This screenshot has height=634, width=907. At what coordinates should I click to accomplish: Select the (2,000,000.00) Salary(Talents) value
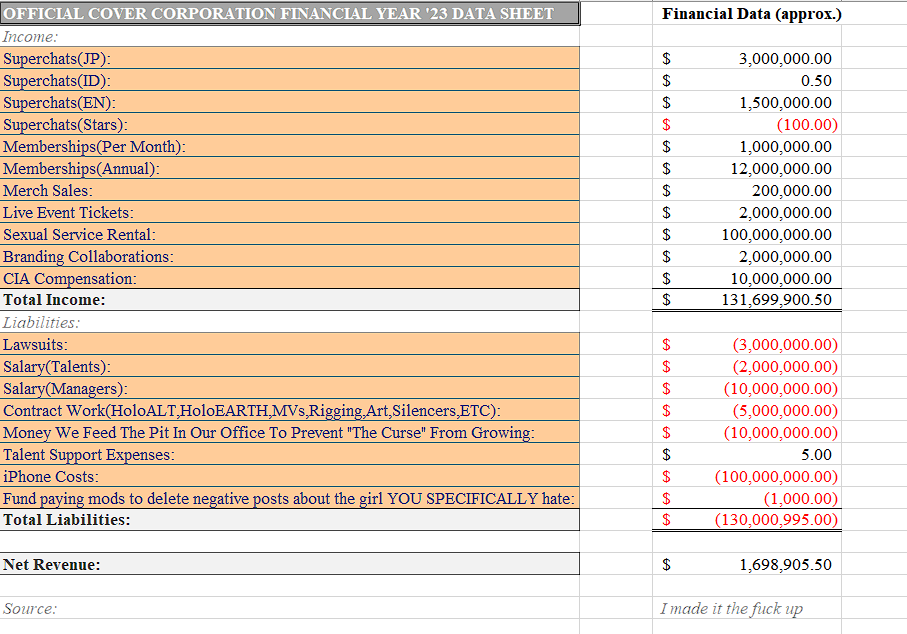tap(785, 366)
